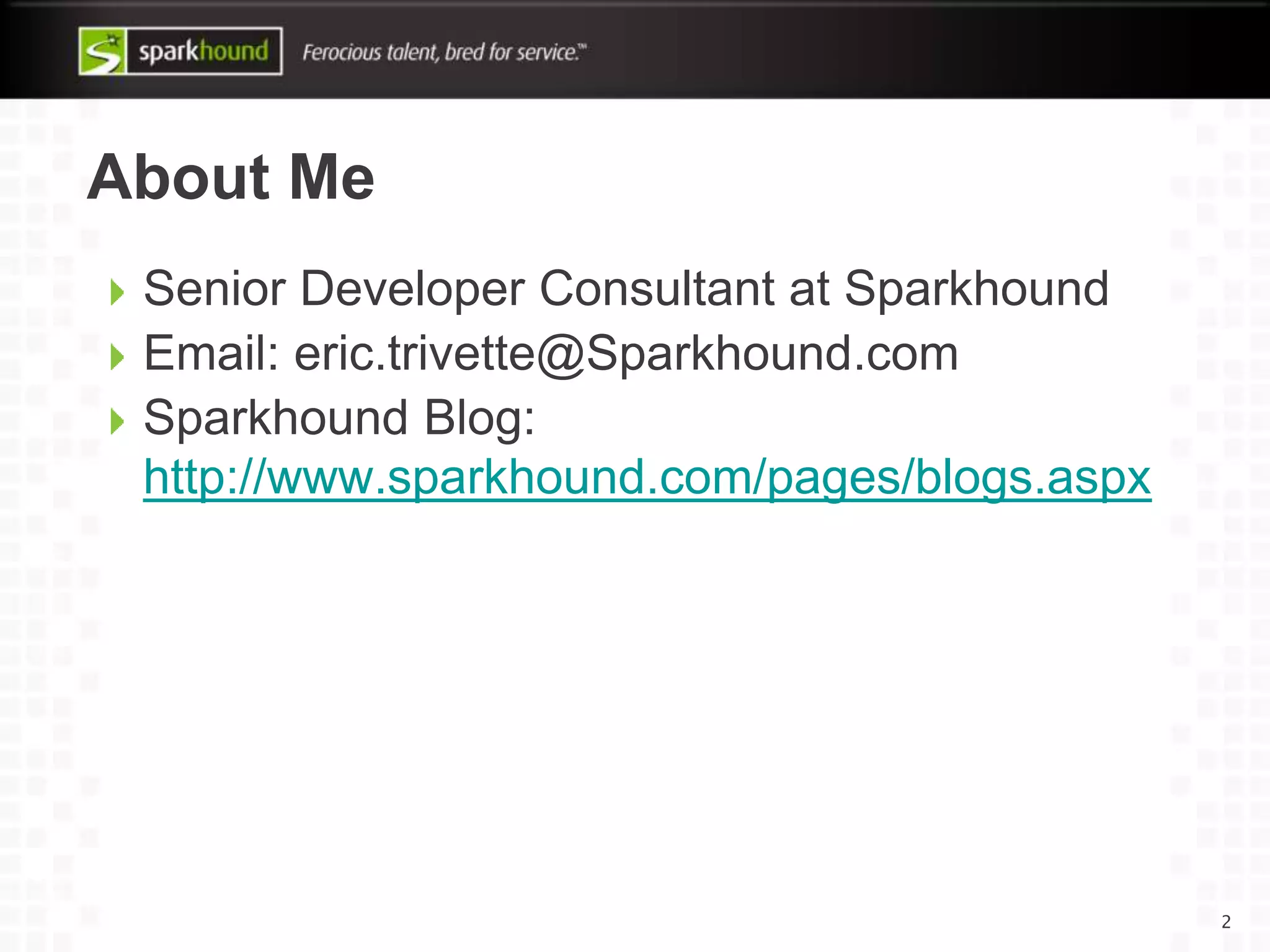Click 'blogs.aspx' at the end of the URL
The image size is (1270, 952).
point(1032,477)
